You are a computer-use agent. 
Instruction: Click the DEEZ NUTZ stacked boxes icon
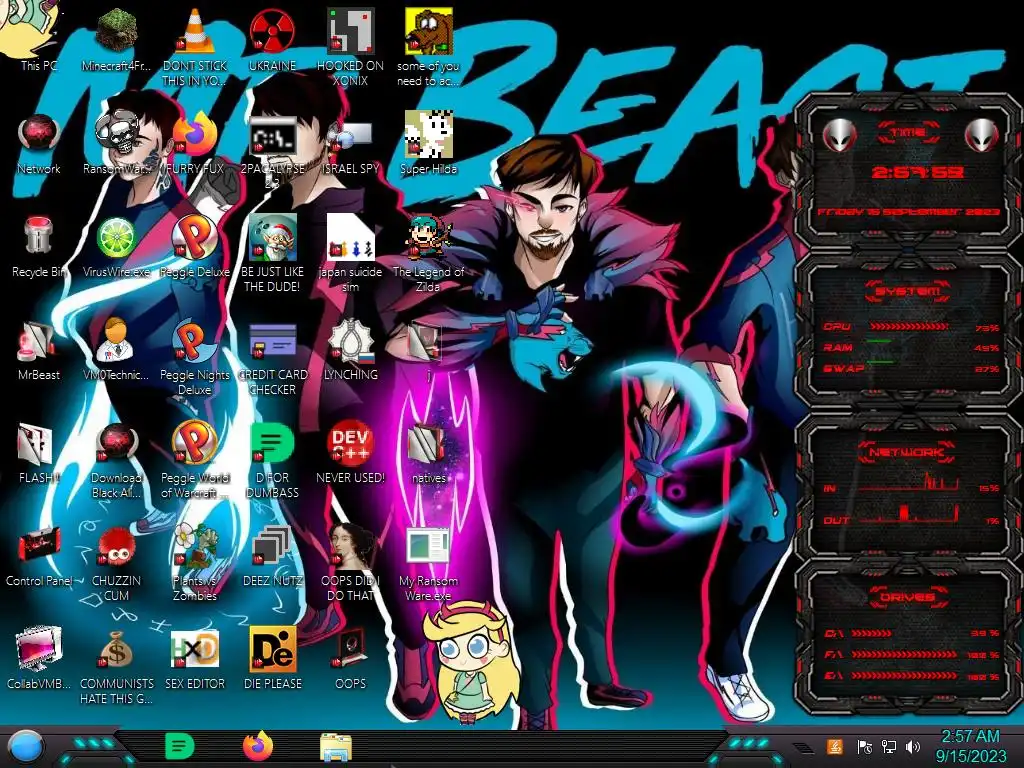(x=272, y=546)
